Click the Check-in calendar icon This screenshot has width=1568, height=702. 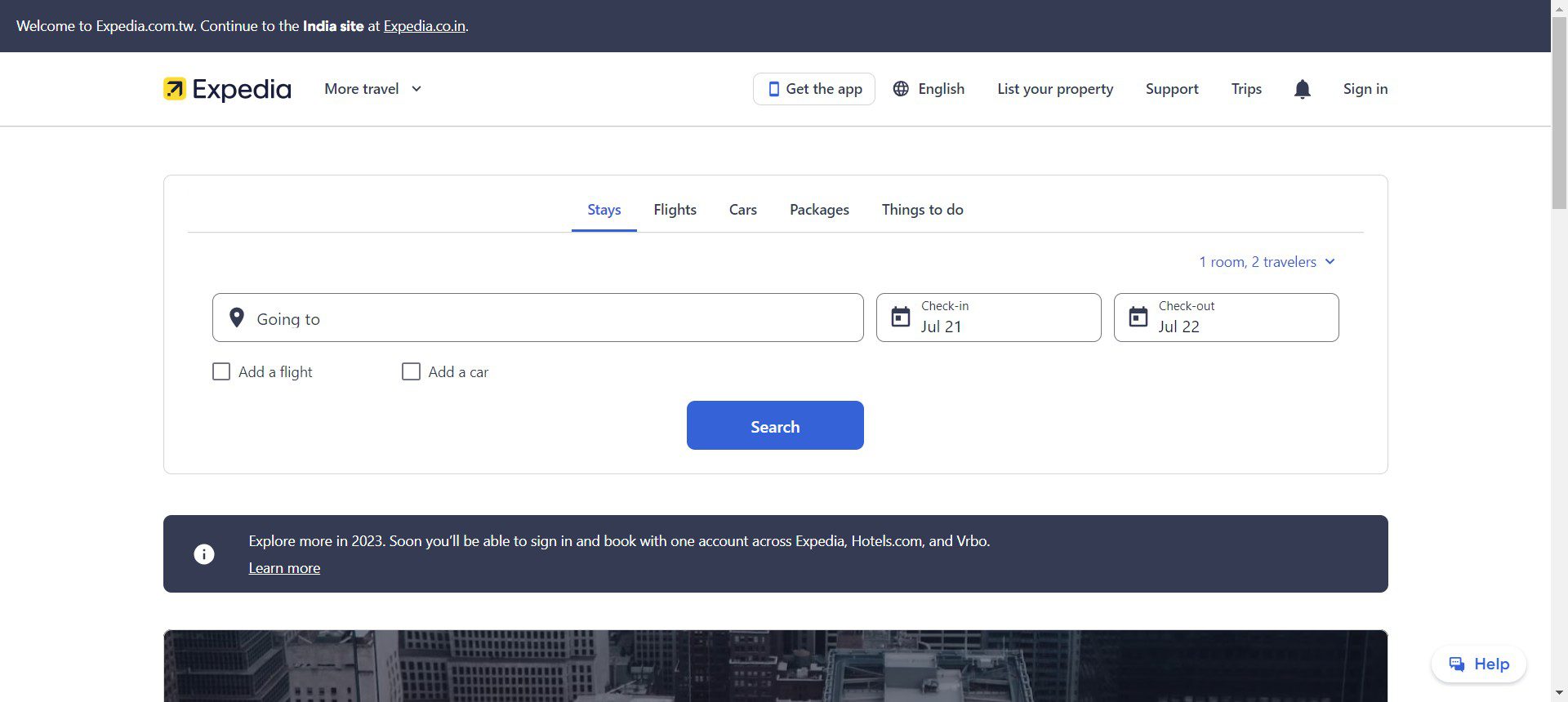(x=900, y=317)
